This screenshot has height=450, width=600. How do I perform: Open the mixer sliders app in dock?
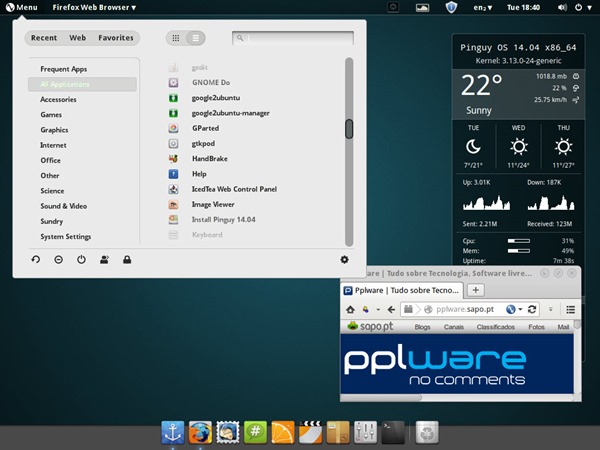click(x=365, y=432)
